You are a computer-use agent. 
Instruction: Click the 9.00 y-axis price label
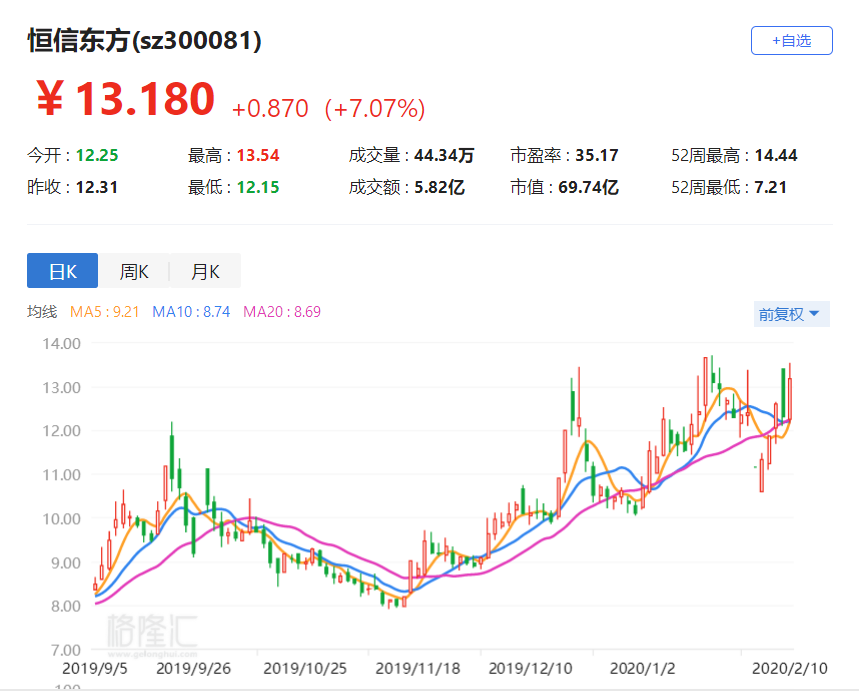click(66, 563)
